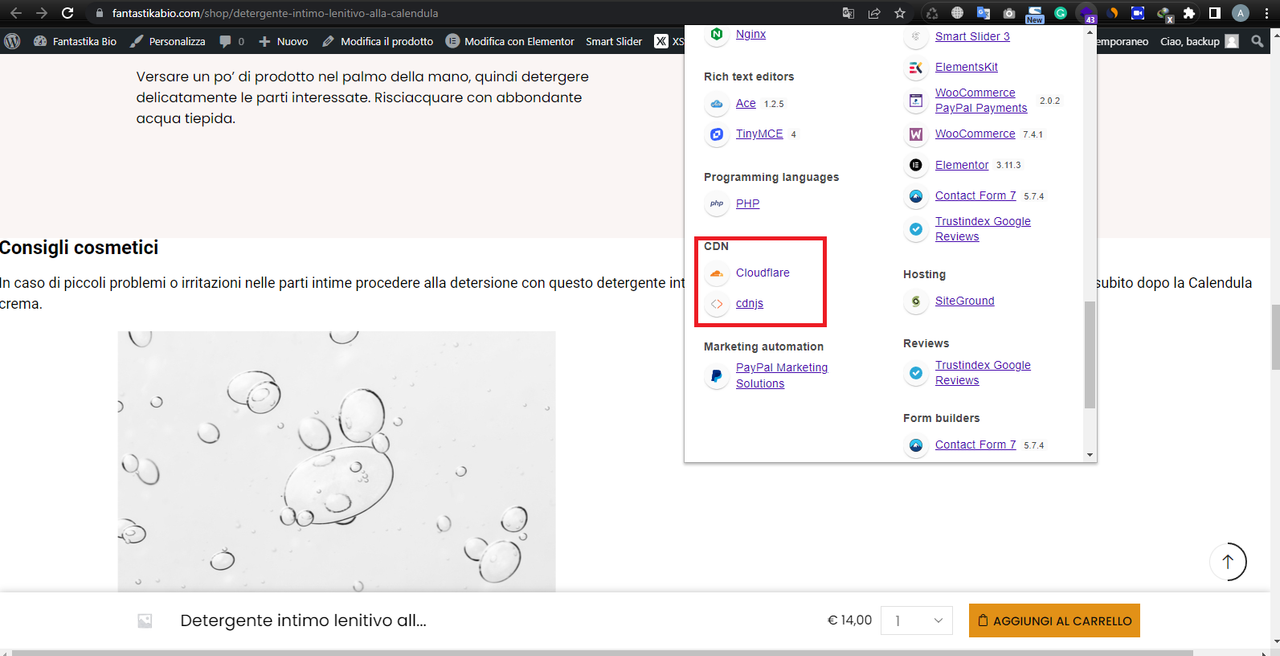The image size is (1280, 656).
Task: Bookmark this page with the star icon
Action: click(x=900, y=13)
